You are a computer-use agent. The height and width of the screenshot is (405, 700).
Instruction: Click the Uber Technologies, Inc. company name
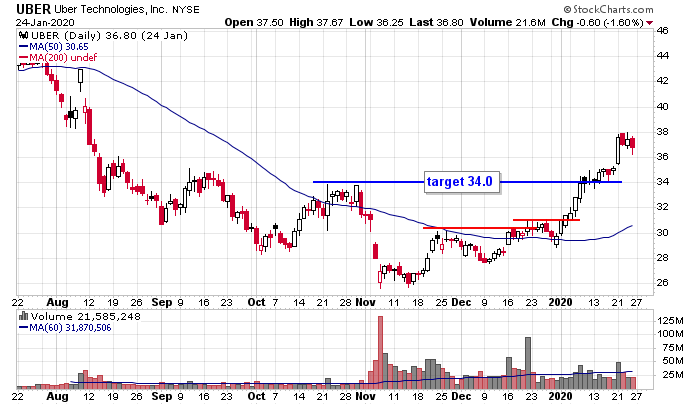tap(111, 9)
